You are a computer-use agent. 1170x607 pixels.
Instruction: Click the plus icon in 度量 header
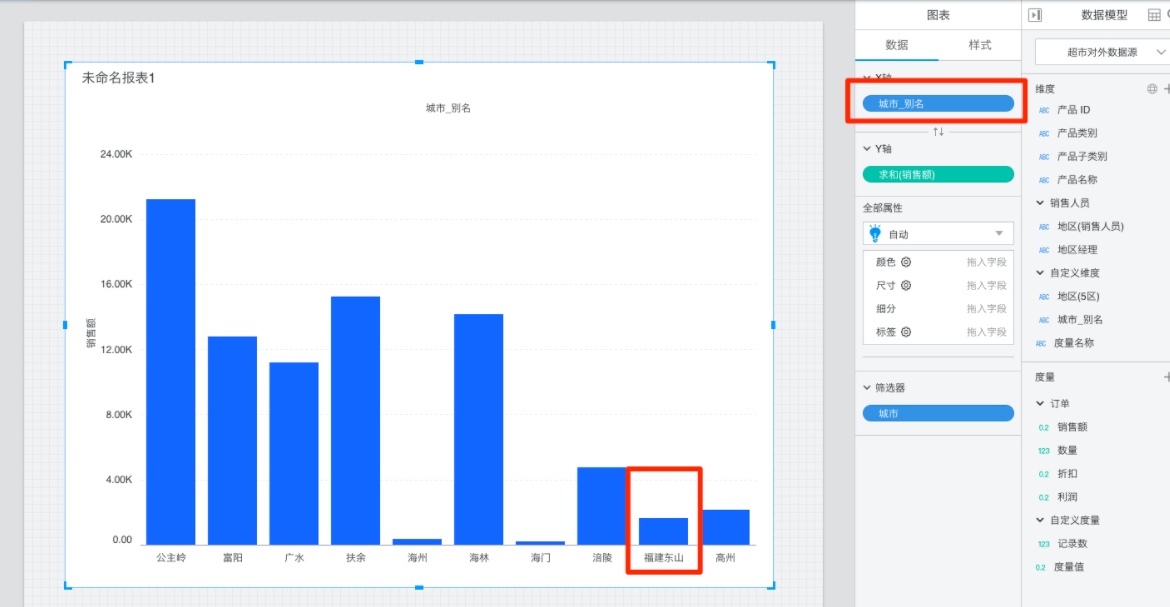1166,377
